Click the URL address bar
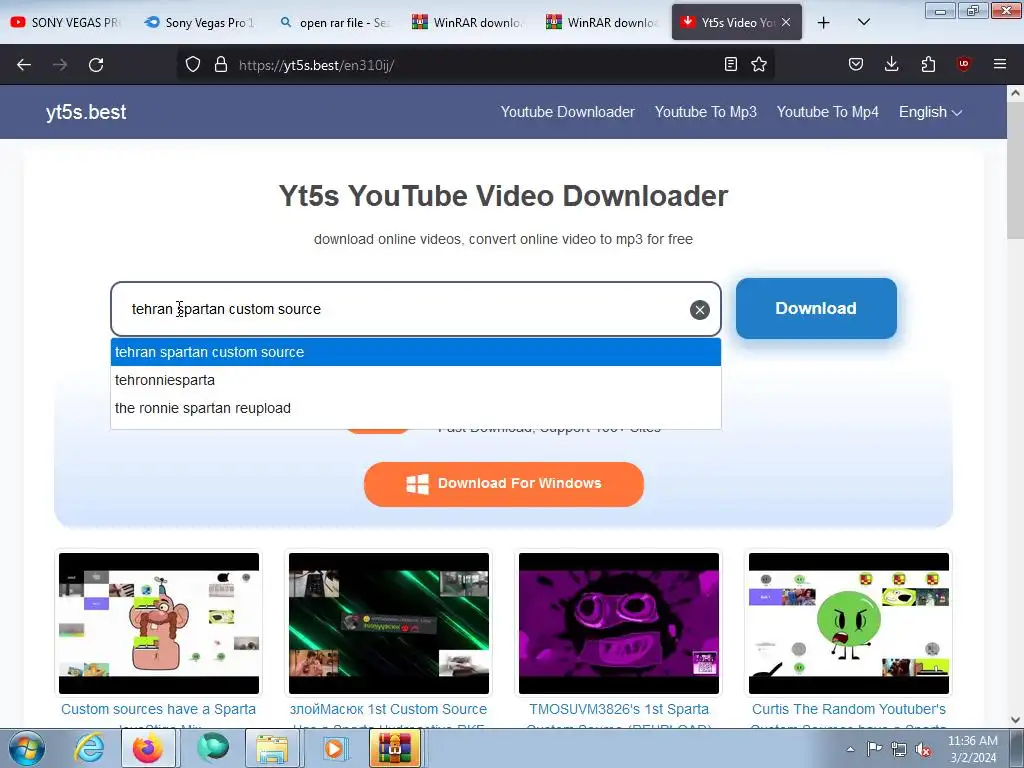This screenshot has width=1024, height=768. [475, 65]
